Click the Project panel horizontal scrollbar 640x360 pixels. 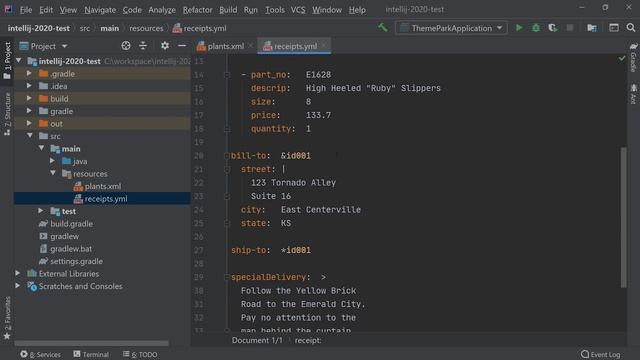(91, 343)
